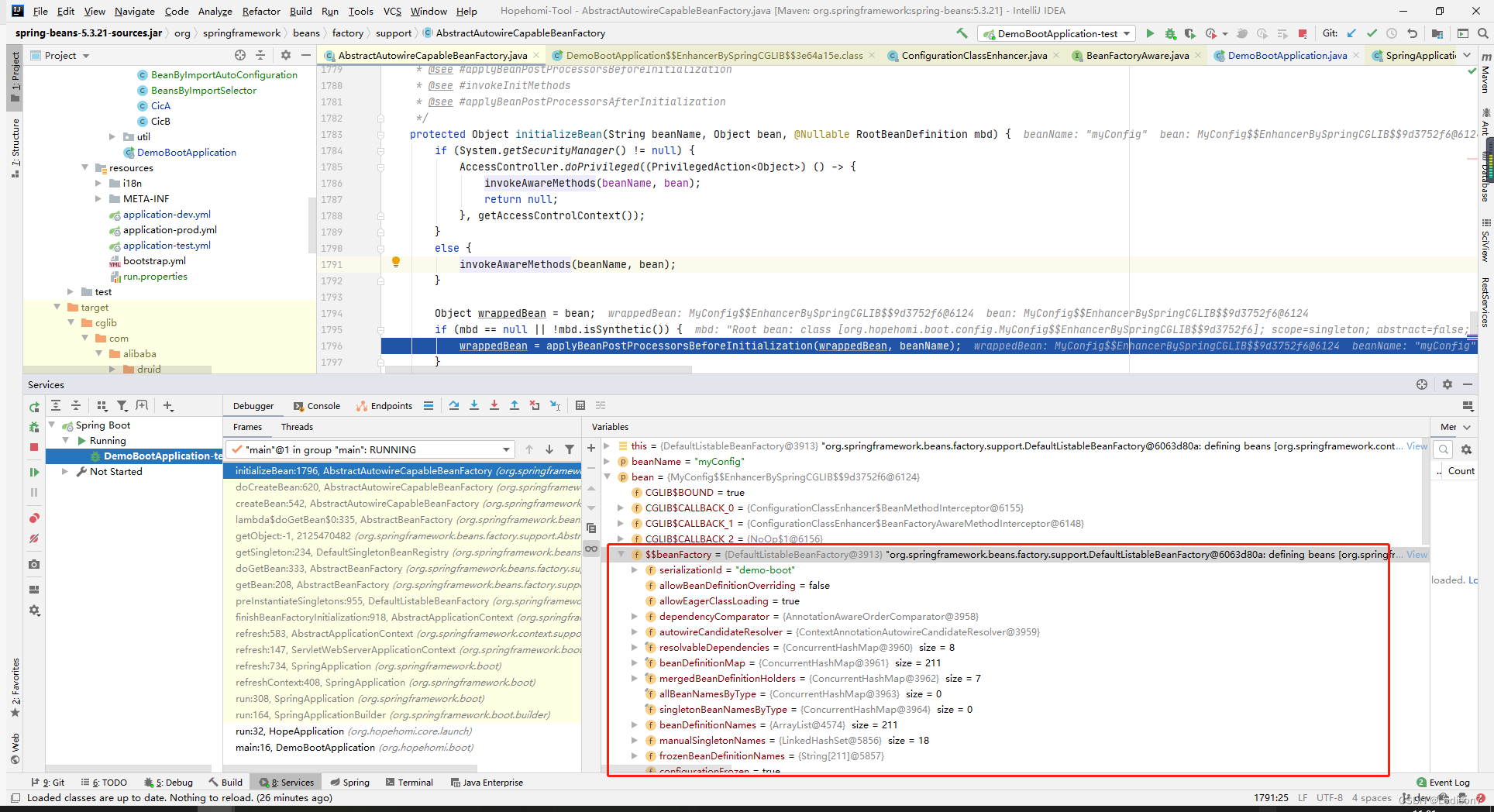Drop frame in the debugger toolbar
This screenshot has height=812, width=1494.
[535, 405]
